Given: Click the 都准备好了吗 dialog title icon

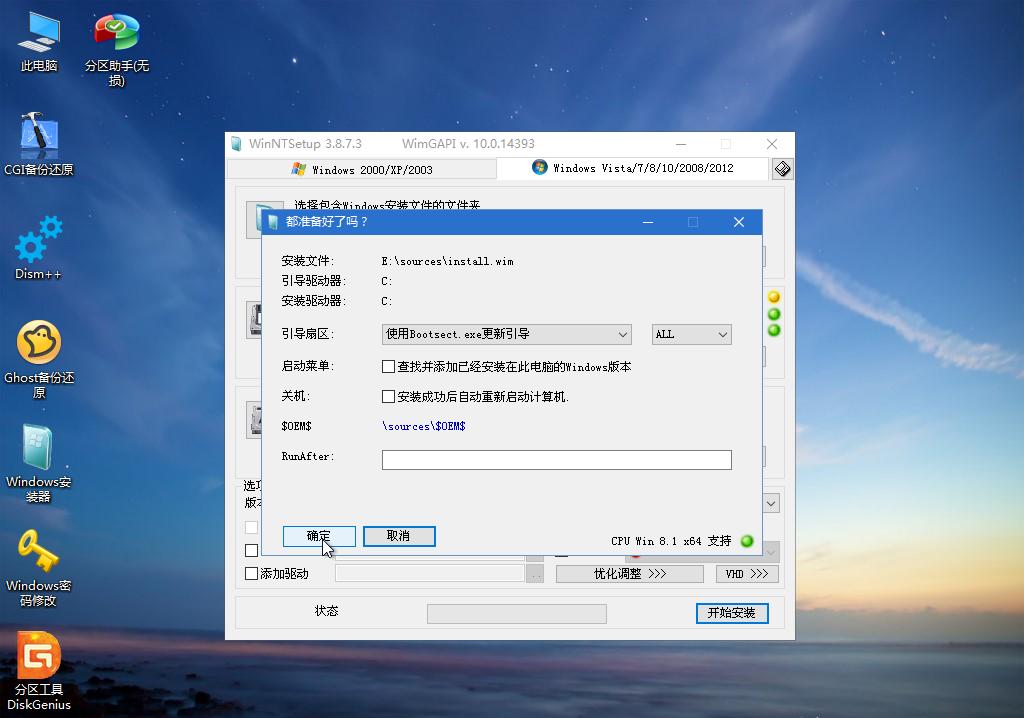Looking at the screenshot, I should click(273, 222).
